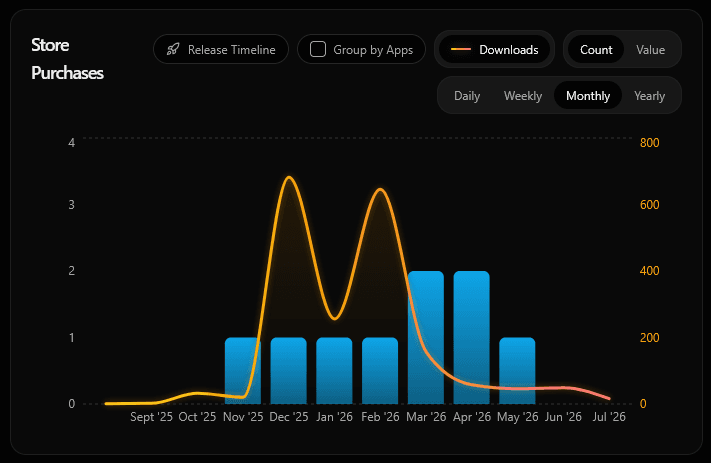Click the Mar '26 purchases bar
Viewport: 711px width, 463px height.
[x=426, y=337]
